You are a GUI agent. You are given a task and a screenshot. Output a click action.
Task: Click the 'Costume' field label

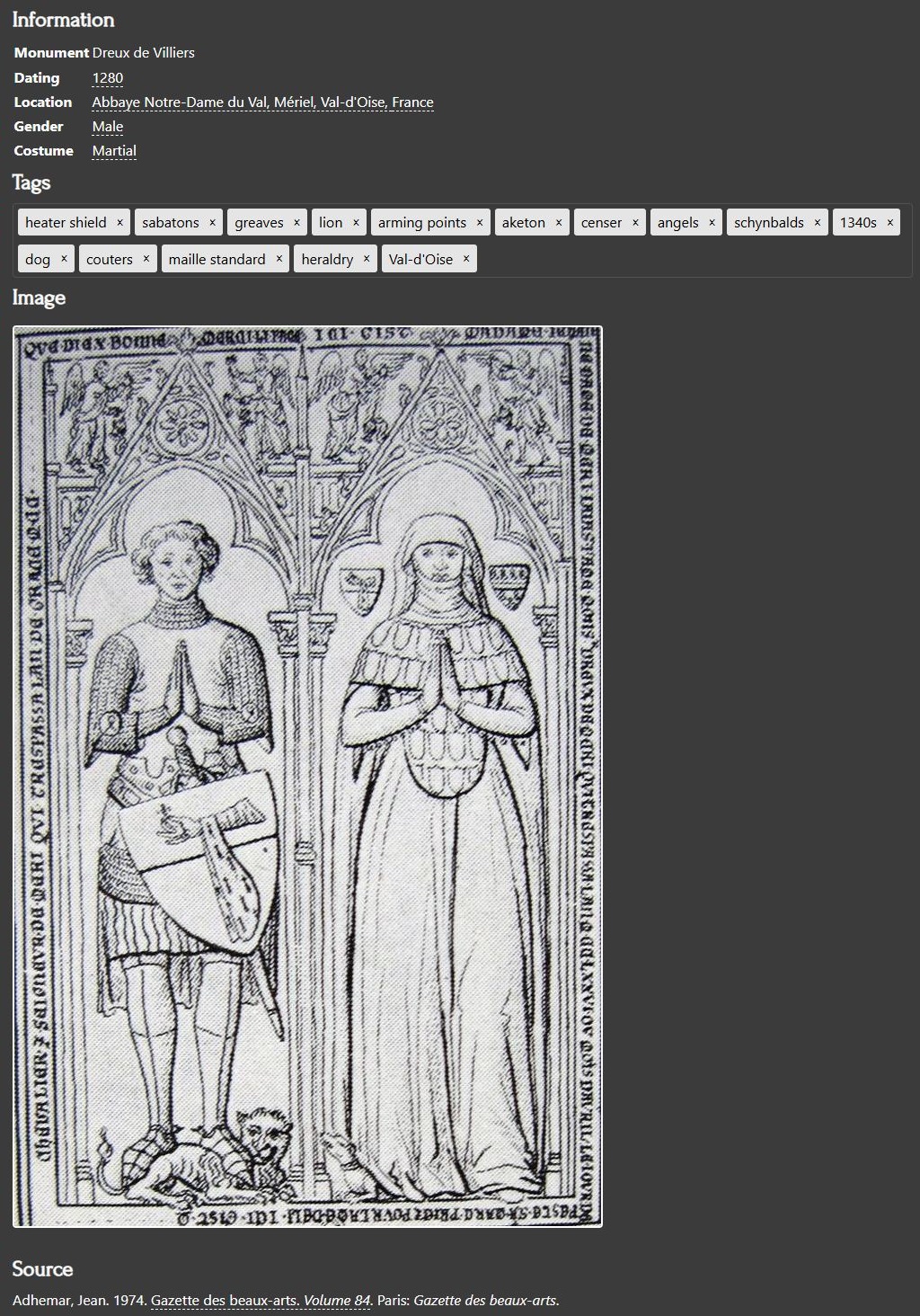point(44,151)
